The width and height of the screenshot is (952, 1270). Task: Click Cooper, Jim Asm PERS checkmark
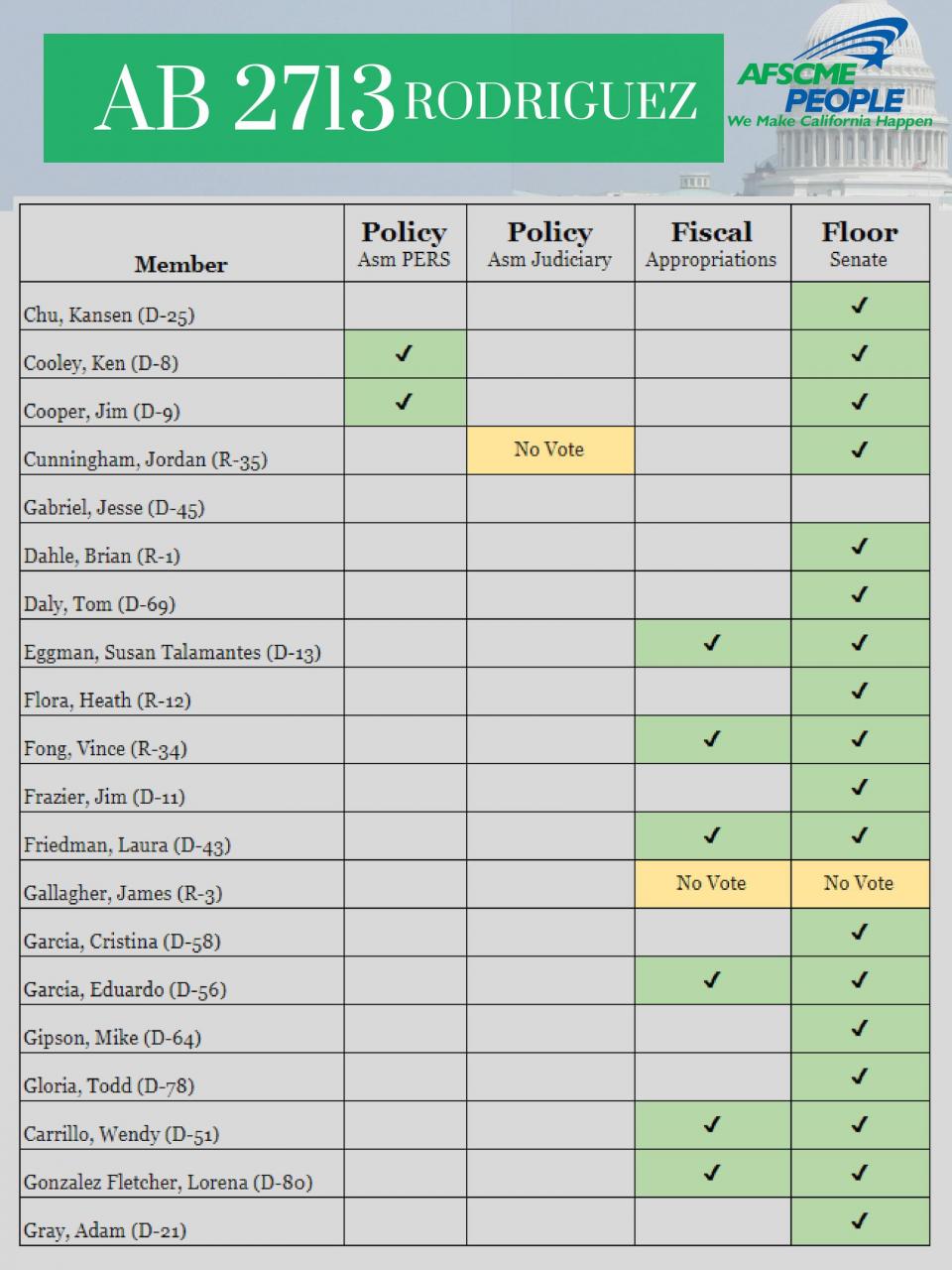(404, 402)
